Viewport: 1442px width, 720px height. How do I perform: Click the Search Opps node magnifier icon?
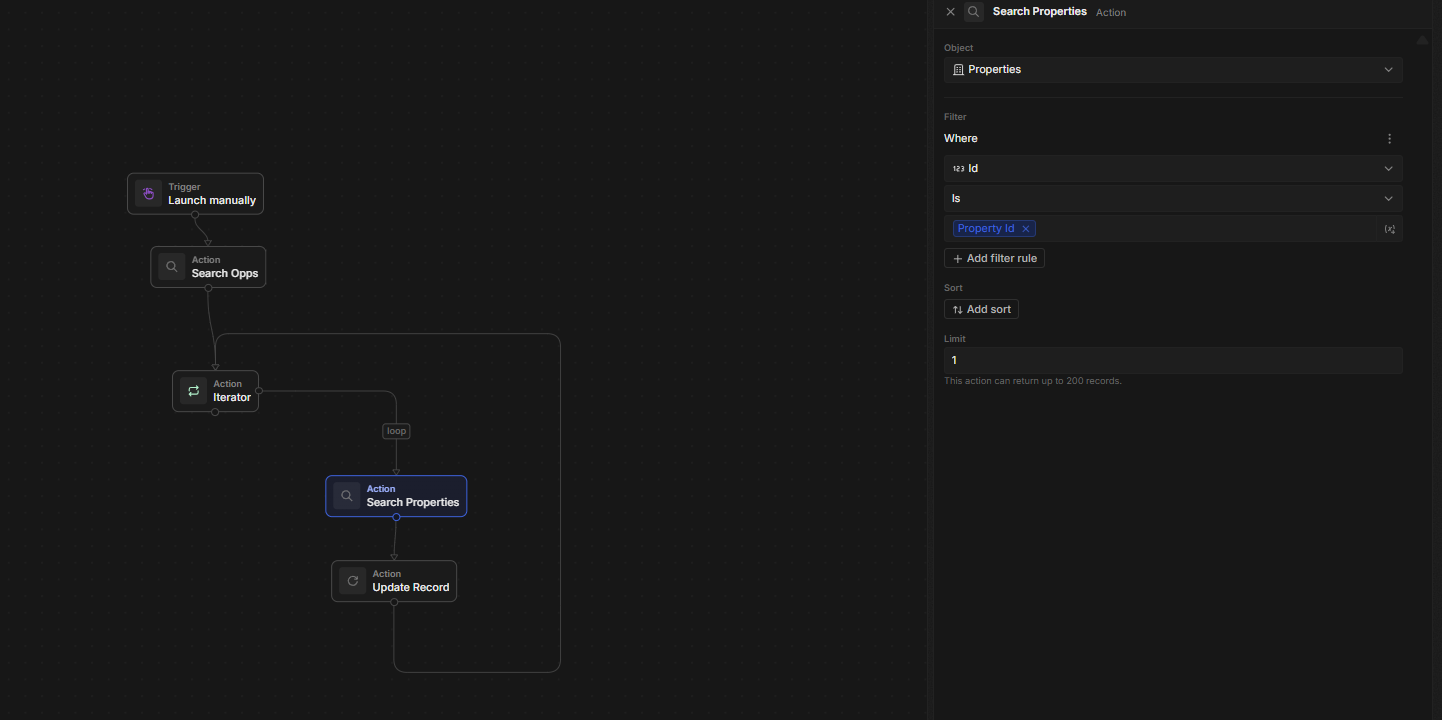tap(172, 267)
